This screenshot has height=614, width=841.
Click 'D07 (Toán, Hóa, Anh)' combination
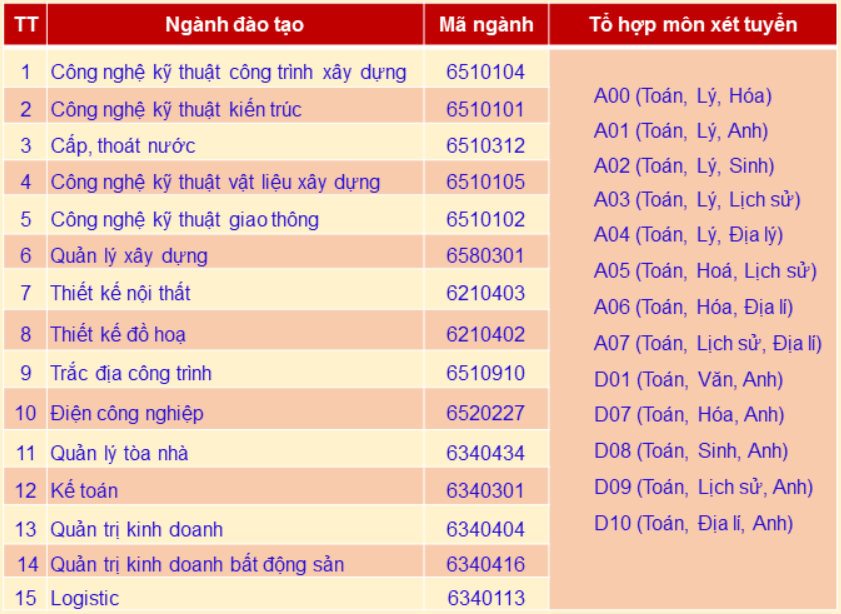(689, 415)
